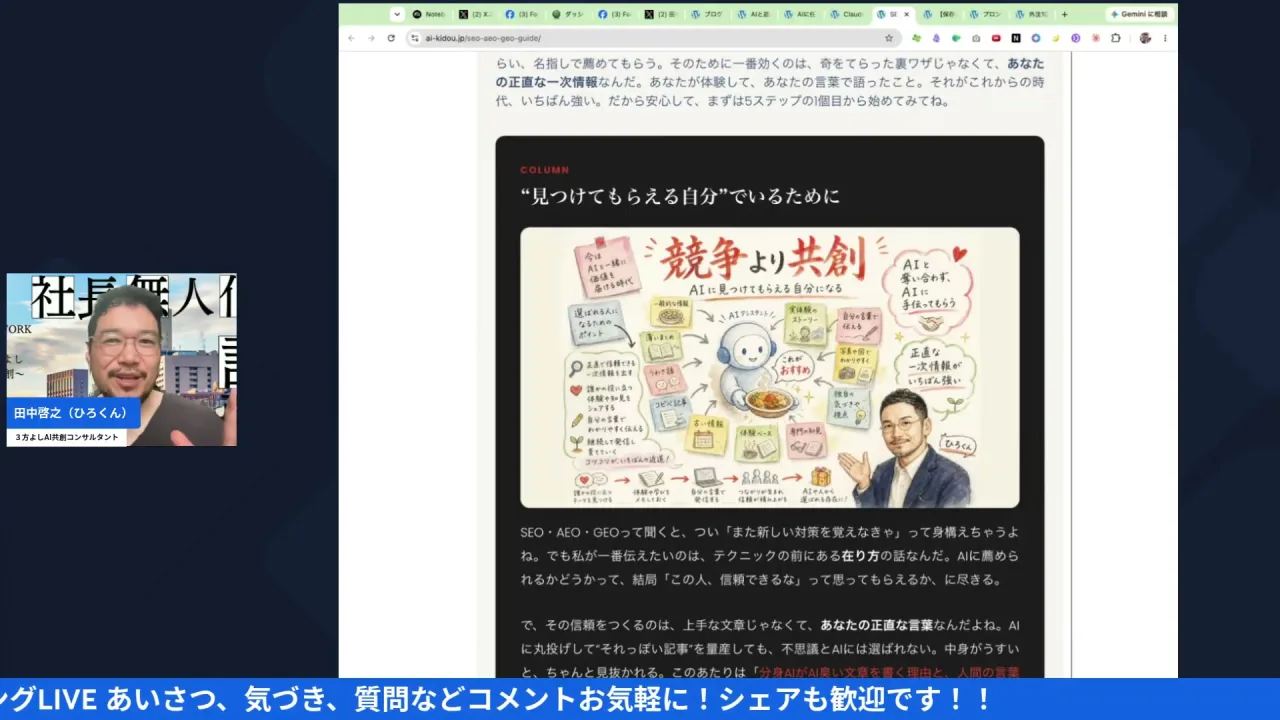Open the purple circle arrow extension icon
The width and height of the screenshot is (1280, 720).
[x=1076, y=38]
